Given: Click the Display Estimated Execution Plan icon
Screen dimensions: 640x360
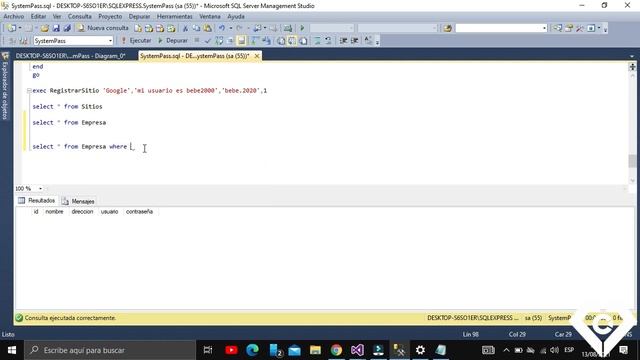Looking at the screenshot, I should tap(219, 41).
